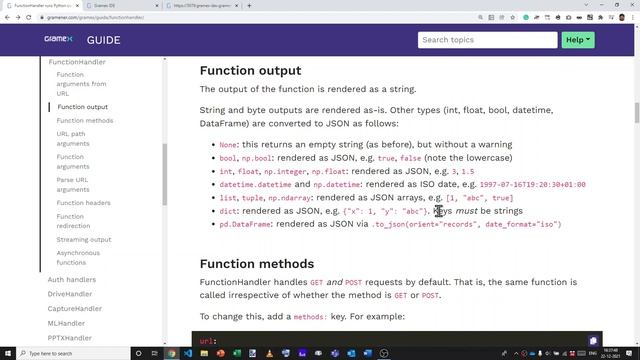Viewport: 640px width, 360px height.
Task: Show hidden system tray icons
Action: tap(516, 353)
